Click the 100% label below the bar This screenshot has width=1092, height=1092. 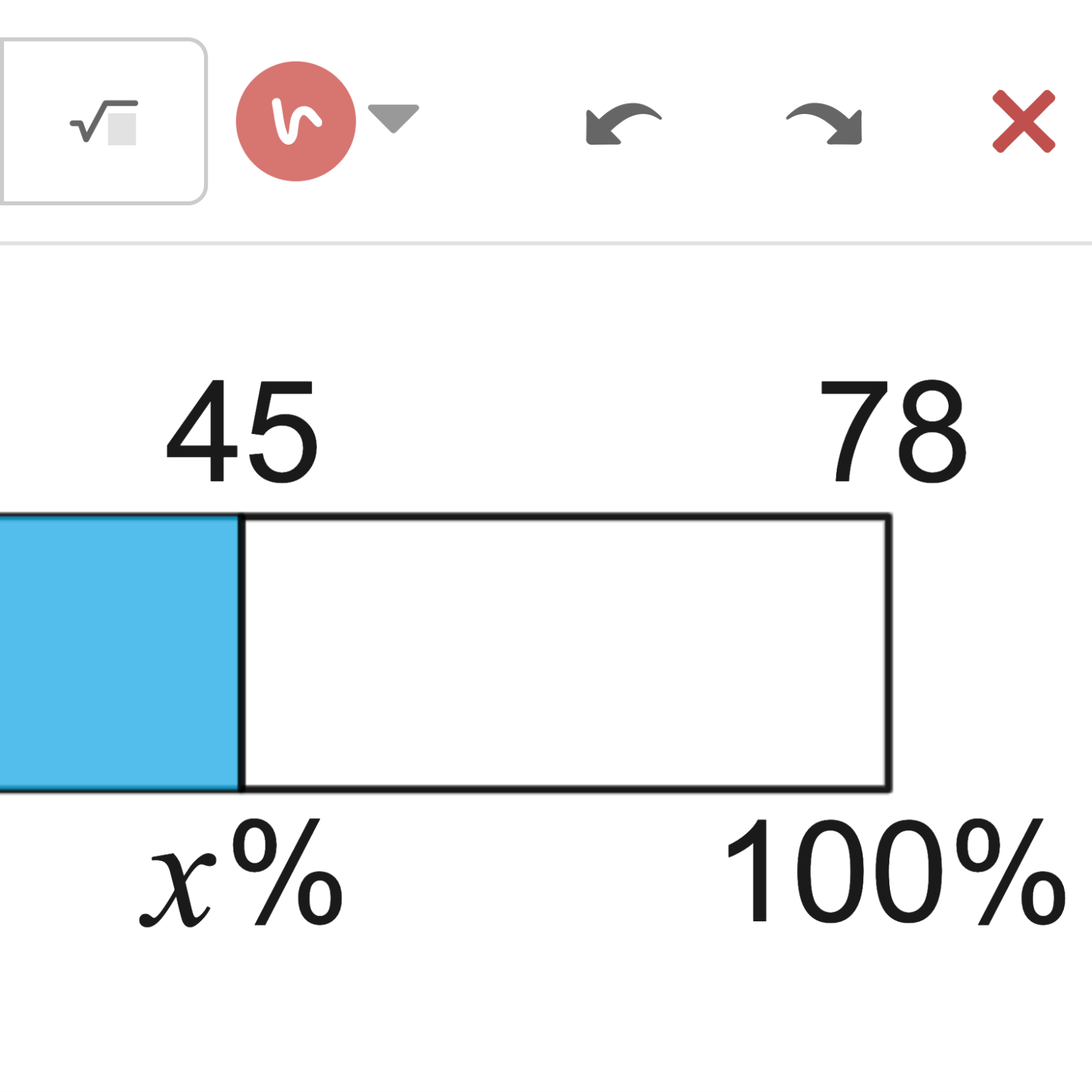(895, 872)
